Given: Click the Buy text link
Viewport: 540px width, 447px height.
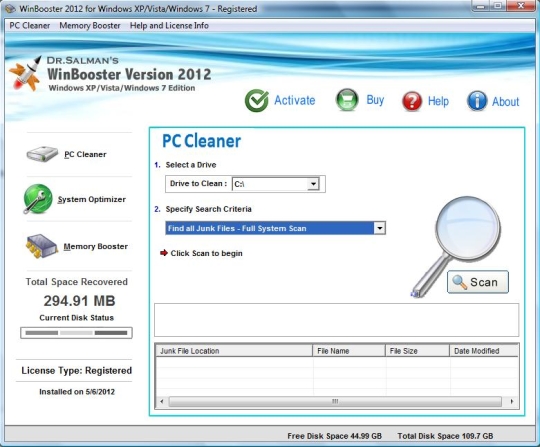Looking at the screenshot, I should [375, 100].
